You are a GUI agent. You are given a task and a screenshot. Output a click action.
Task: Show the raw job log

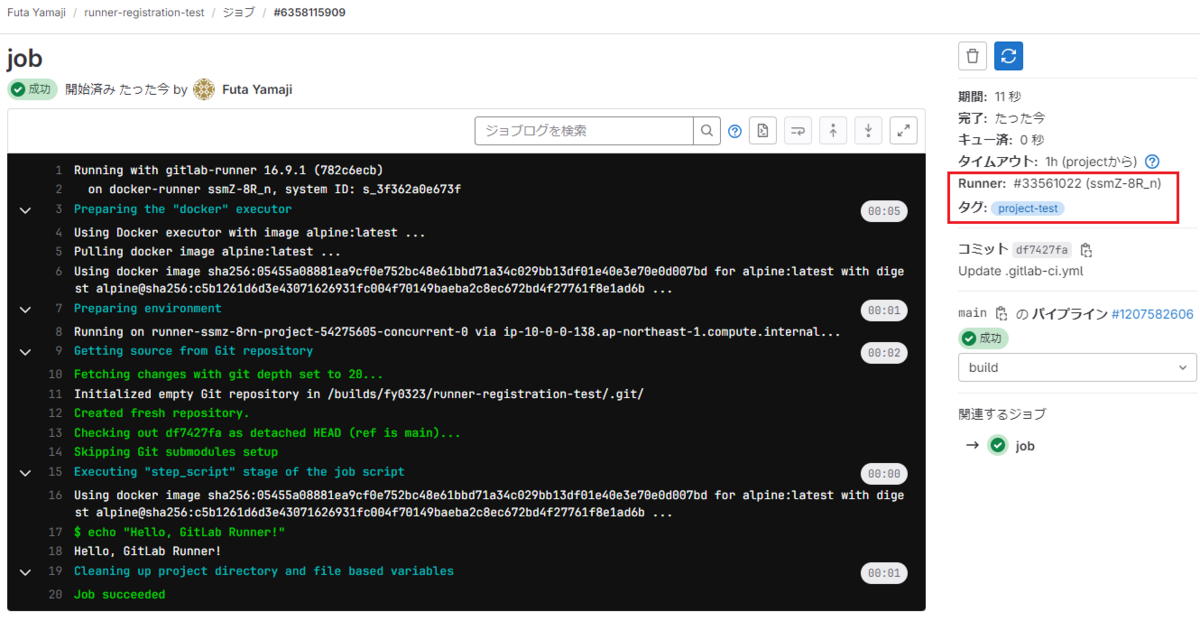(x=763, y=131)
